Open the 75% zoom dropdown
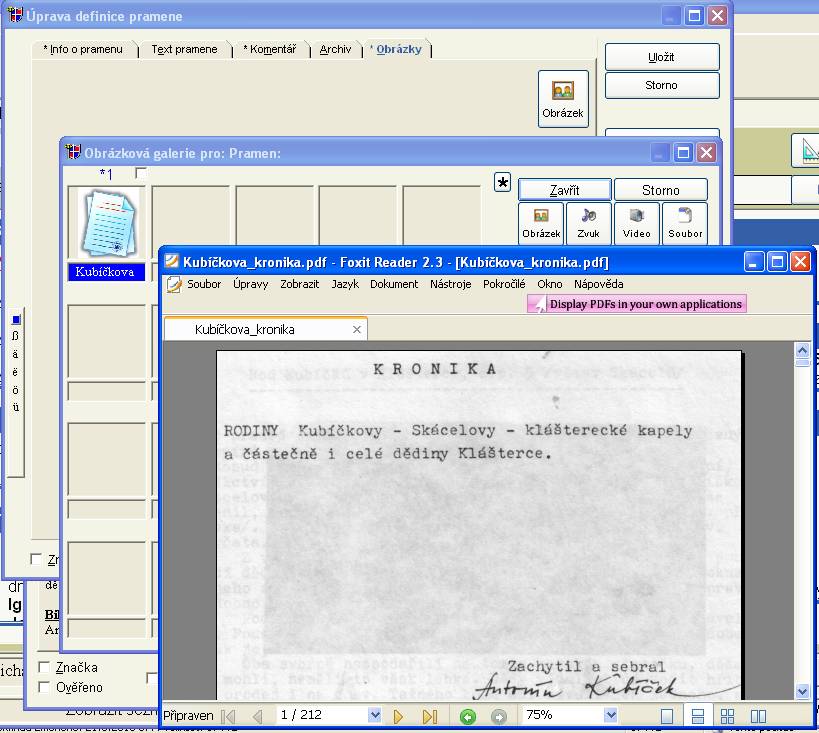The width and height of the screenshot is (819, 733). (610, 715)
